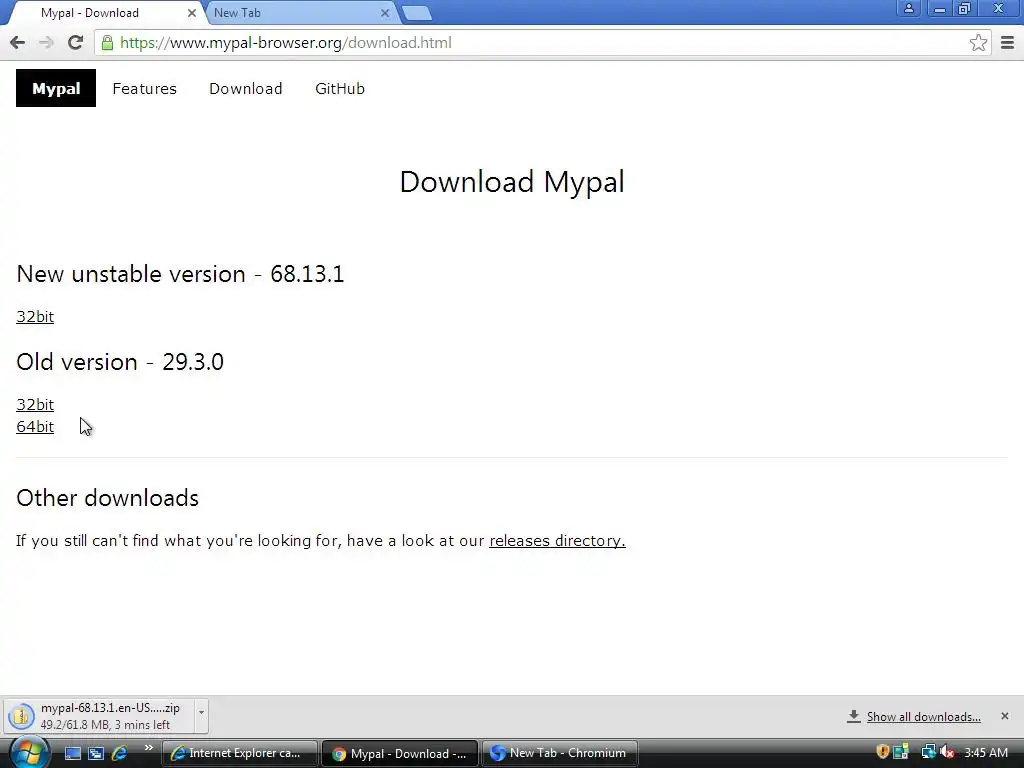Download 32bit old version 29.3.0
Viewport: 1024px width, 768px height.
pyautogui.click(x=35, y=405)
